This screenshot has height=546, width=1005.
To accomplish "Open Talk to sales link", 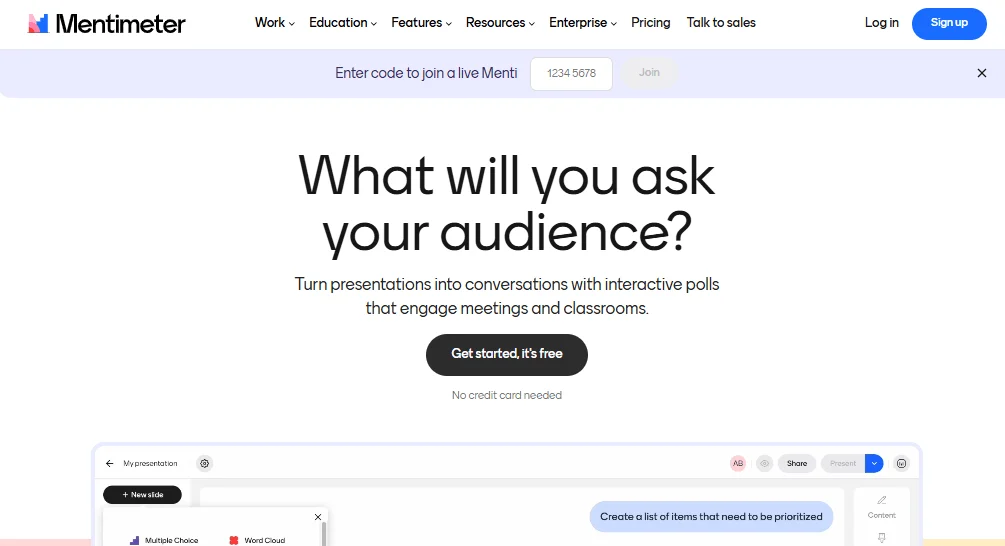I will click(721, 22).
